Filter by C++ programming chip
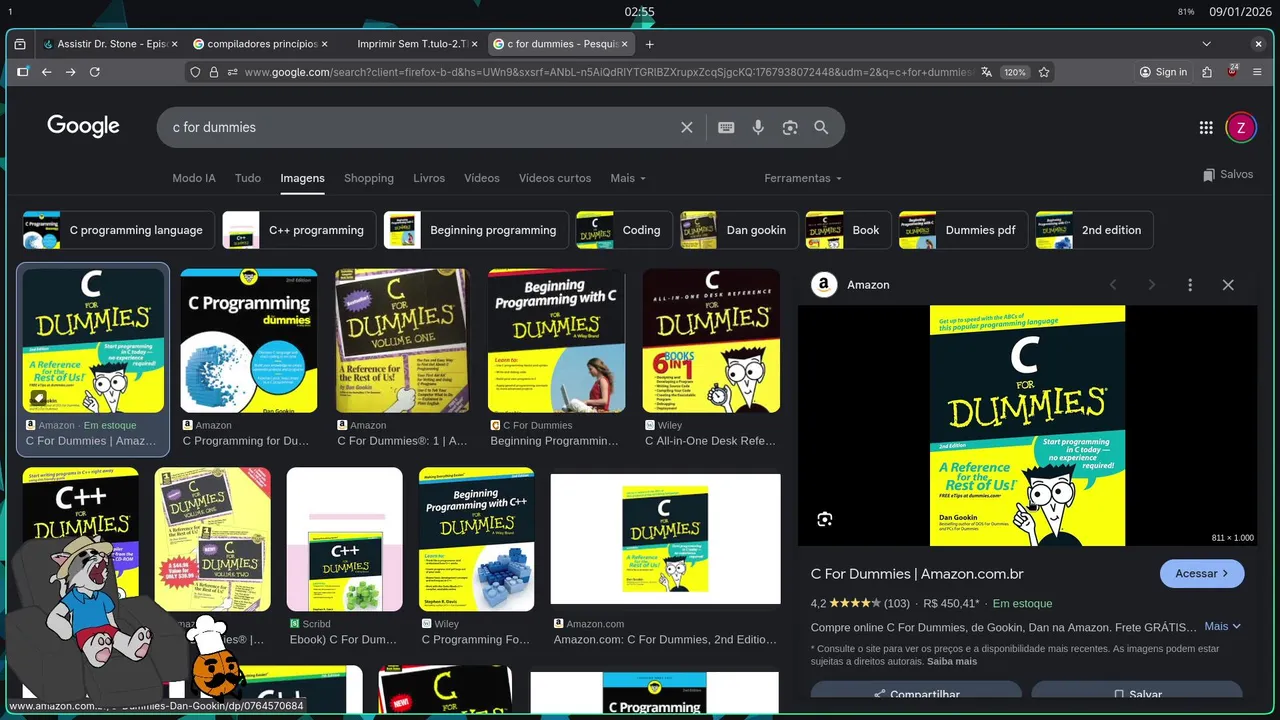1280x720 pixels. [299, 230]
